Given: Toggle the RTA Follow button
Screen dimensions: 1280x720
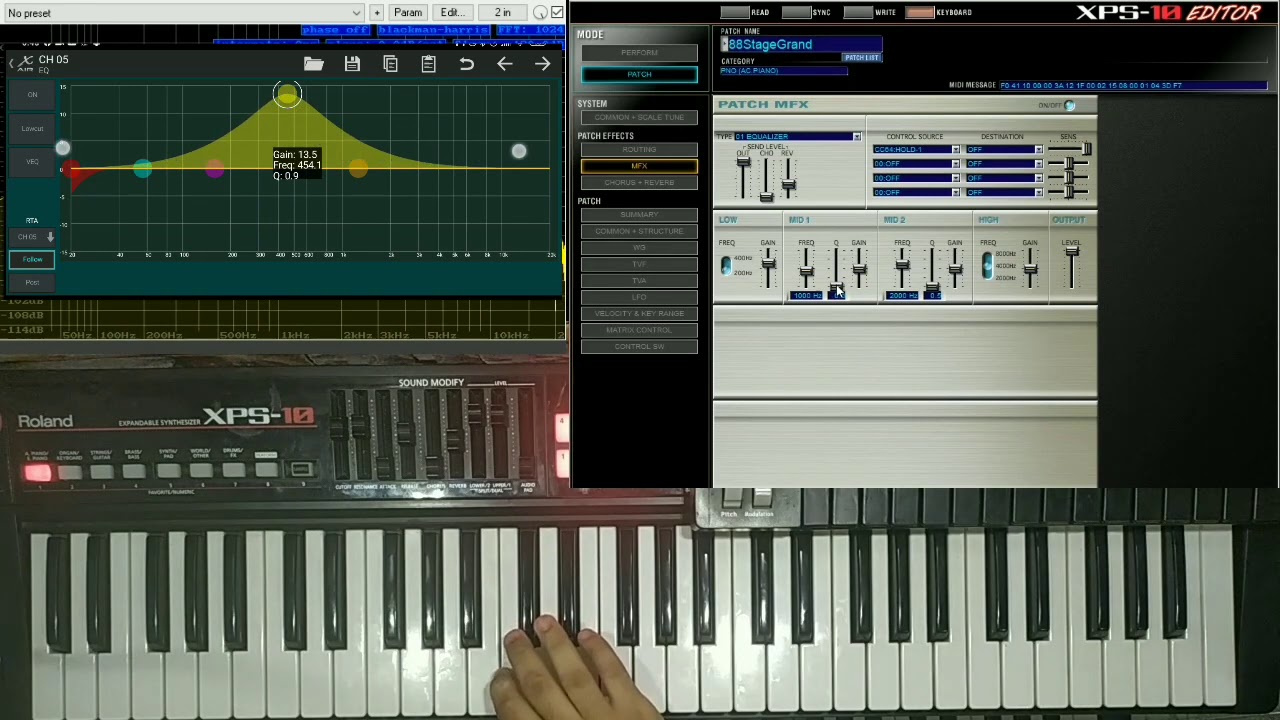Looking at the screenshot, I should pos(32,259).
